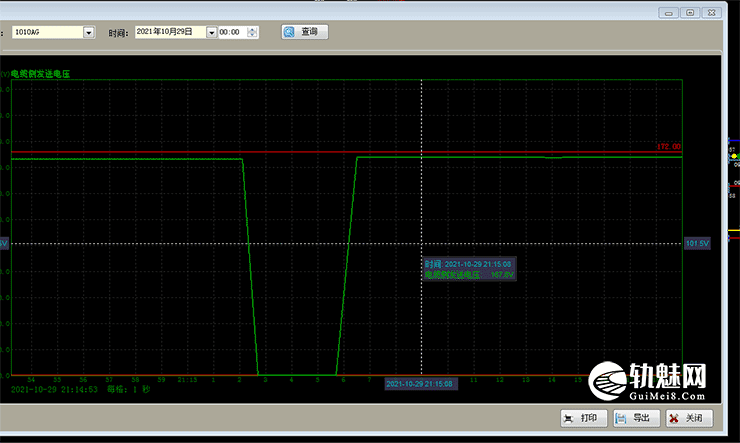
Task: Click the 关闭 close button
Action: point(689,418)
